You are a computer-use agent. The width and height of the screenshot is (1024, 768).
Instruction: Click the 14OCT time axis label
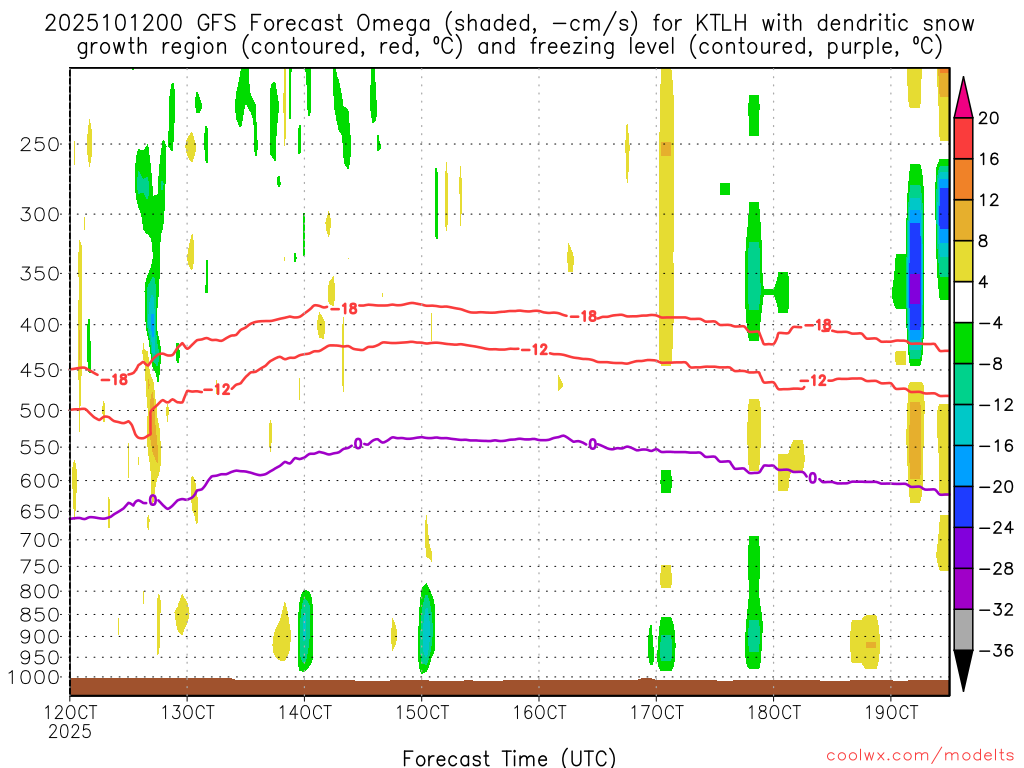304,712
